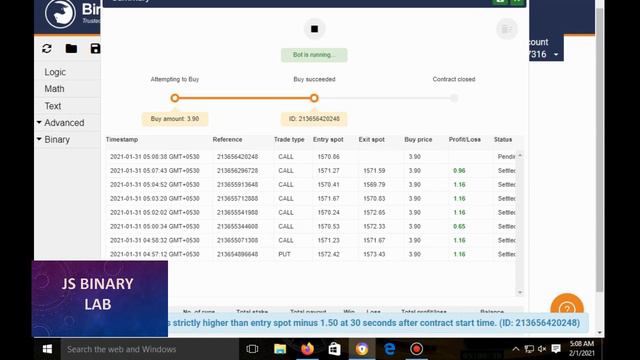Click entry spot 1570.86
Image resolution: width=640 pixels, height=360 pixels.
(x=329, y=157)
